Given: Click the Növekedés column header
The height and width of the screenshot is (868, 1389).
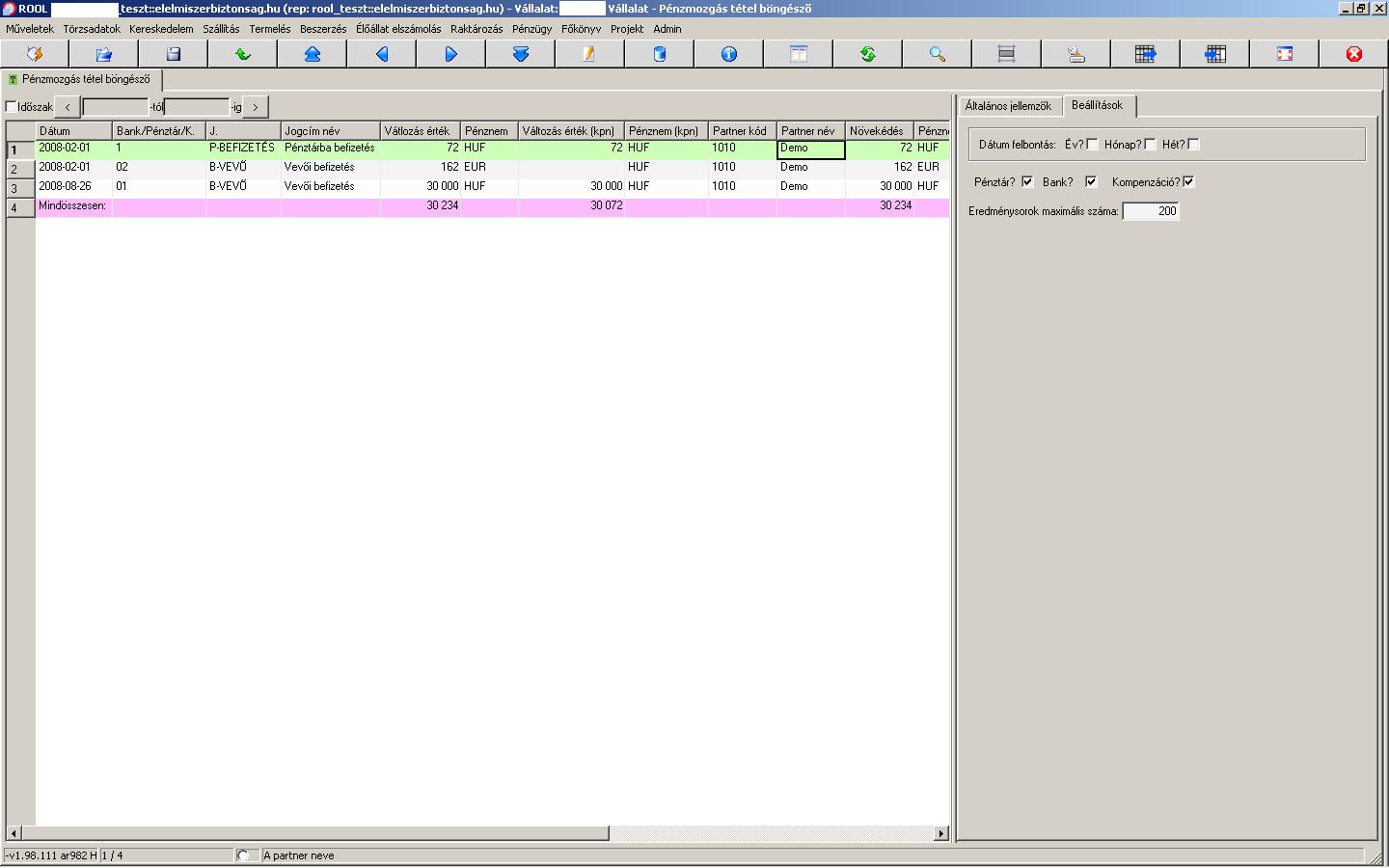Looking at the screenshot, I should [880, 131].
